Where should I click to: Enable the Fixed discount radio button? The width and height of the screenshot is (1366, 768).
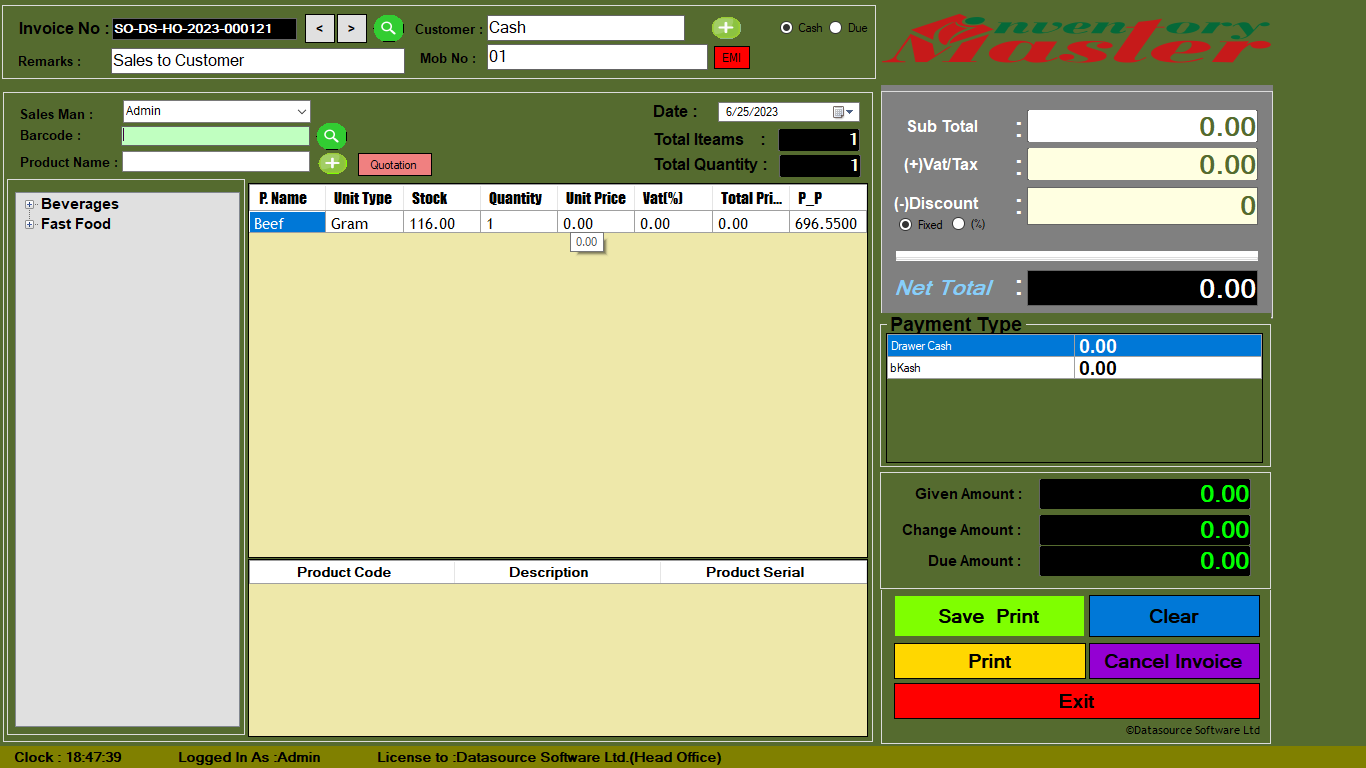(x=906, y=224)
